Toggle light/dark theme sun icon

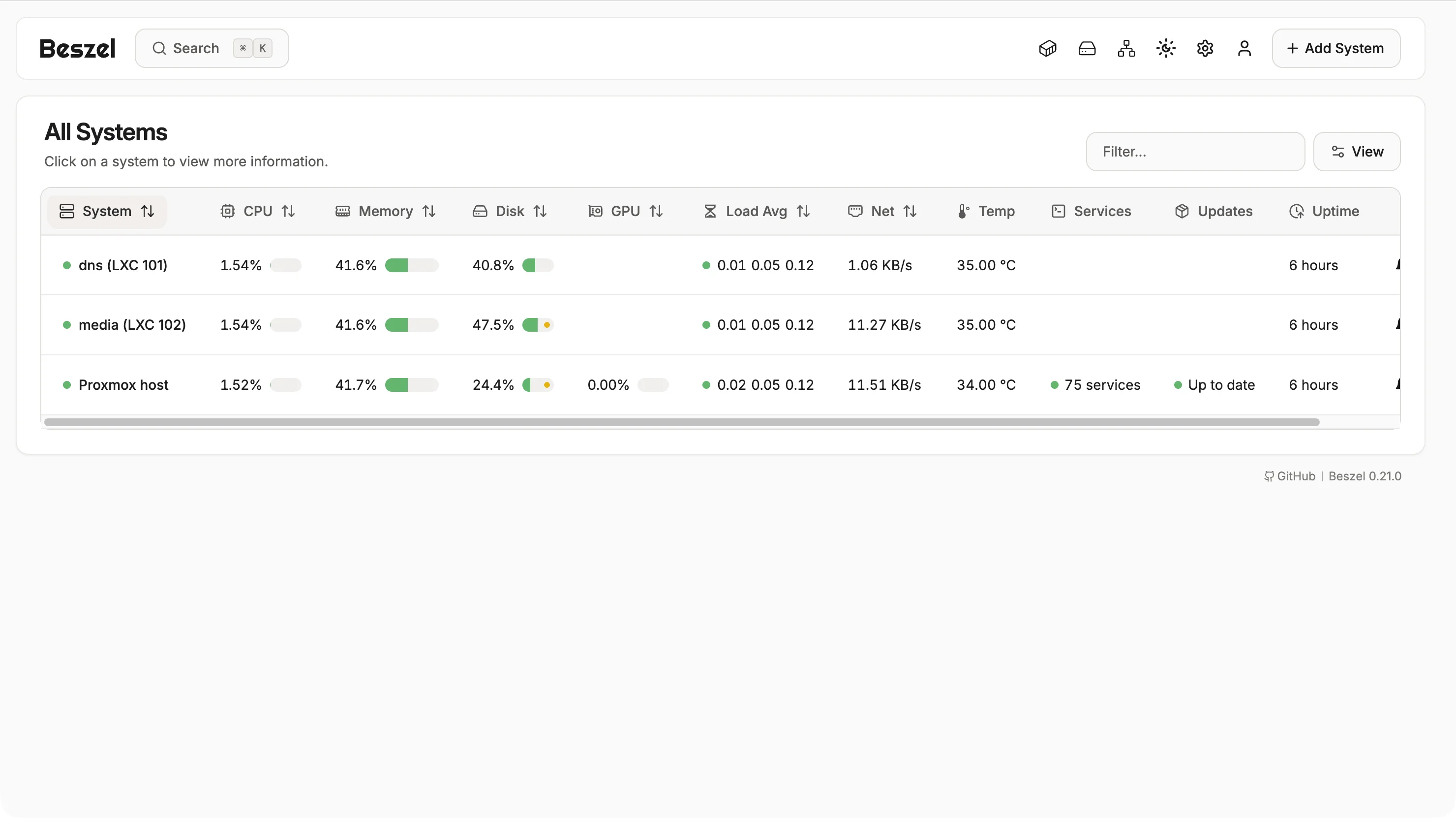(x=1165, y=48)
